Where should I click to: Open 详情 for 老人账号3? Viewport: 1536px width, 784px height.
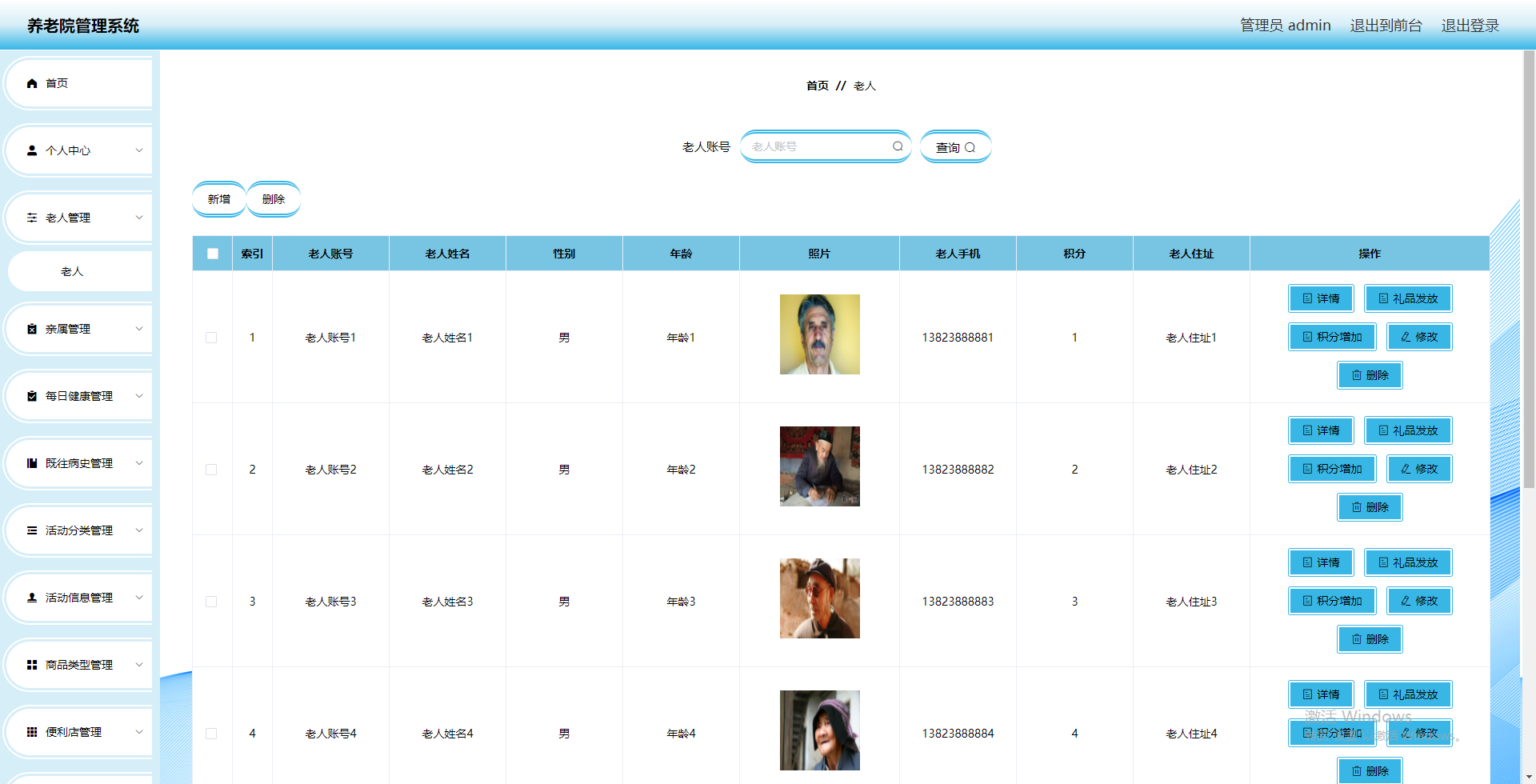[x=1321, y=562]
